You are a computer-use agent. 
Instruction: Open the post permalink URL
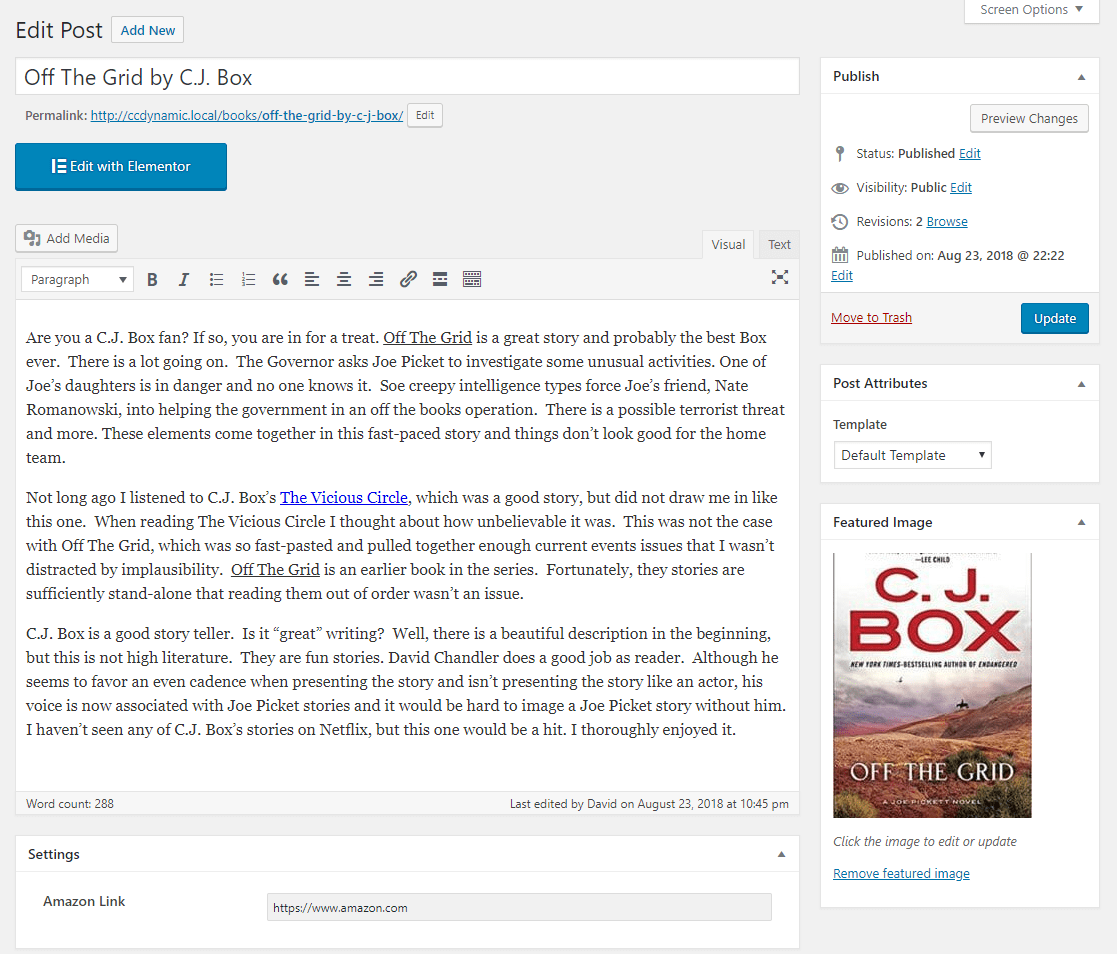246,115
